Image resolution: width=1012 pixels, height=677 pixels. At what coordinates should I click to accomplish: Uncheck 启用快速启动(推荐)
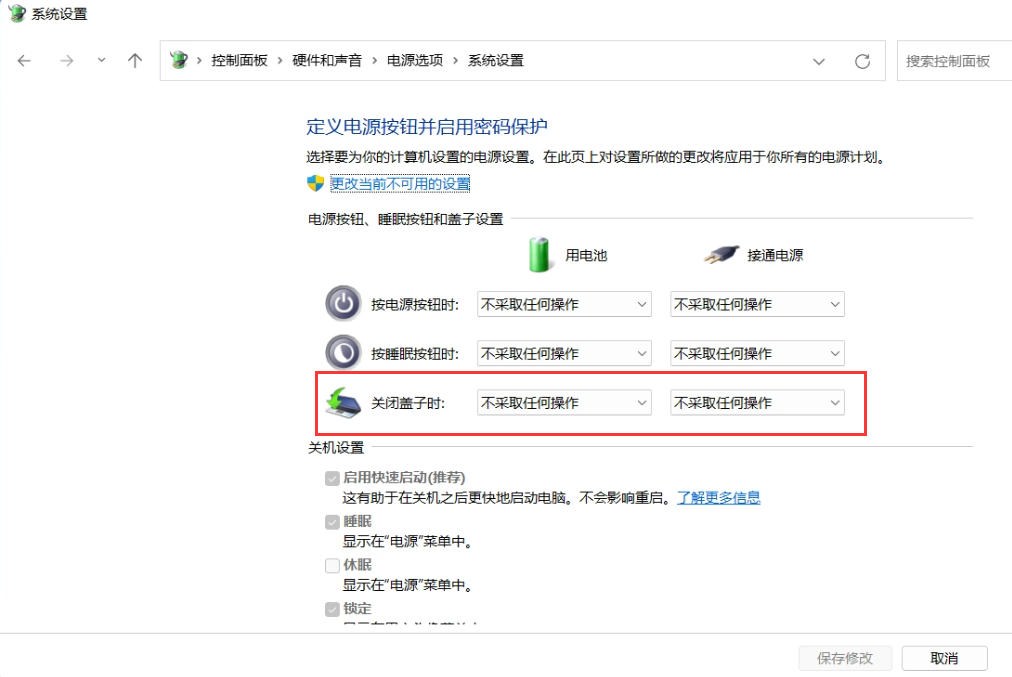333,477
